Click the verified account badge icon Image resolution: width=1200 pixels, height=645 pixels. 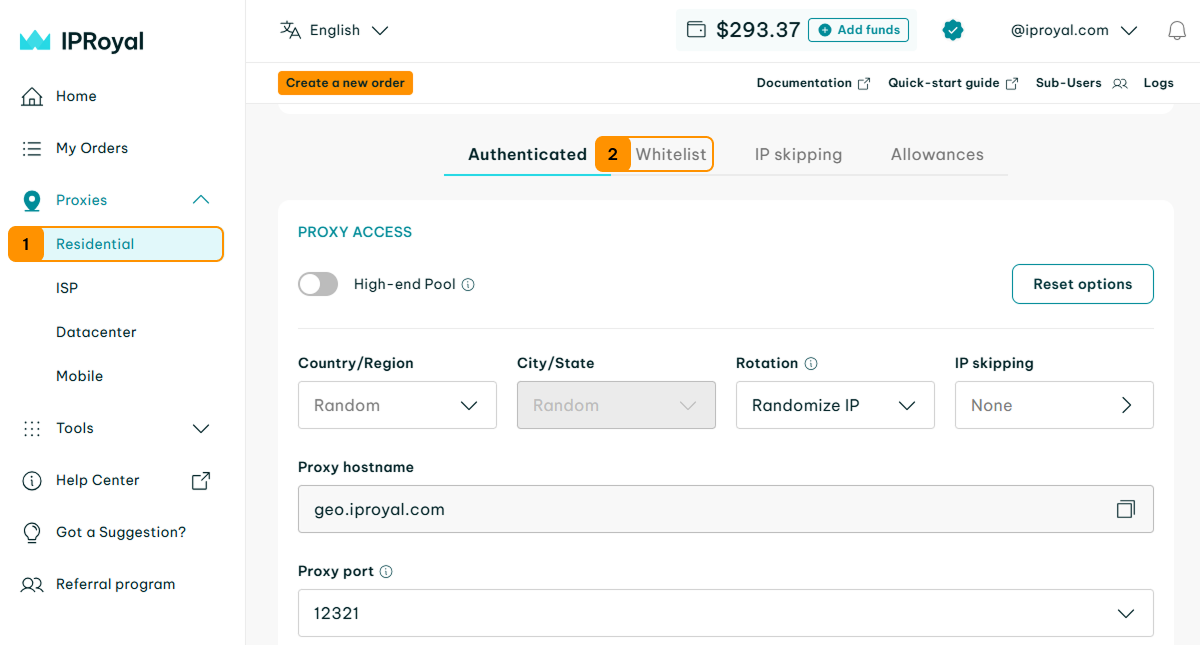point(953,30)
